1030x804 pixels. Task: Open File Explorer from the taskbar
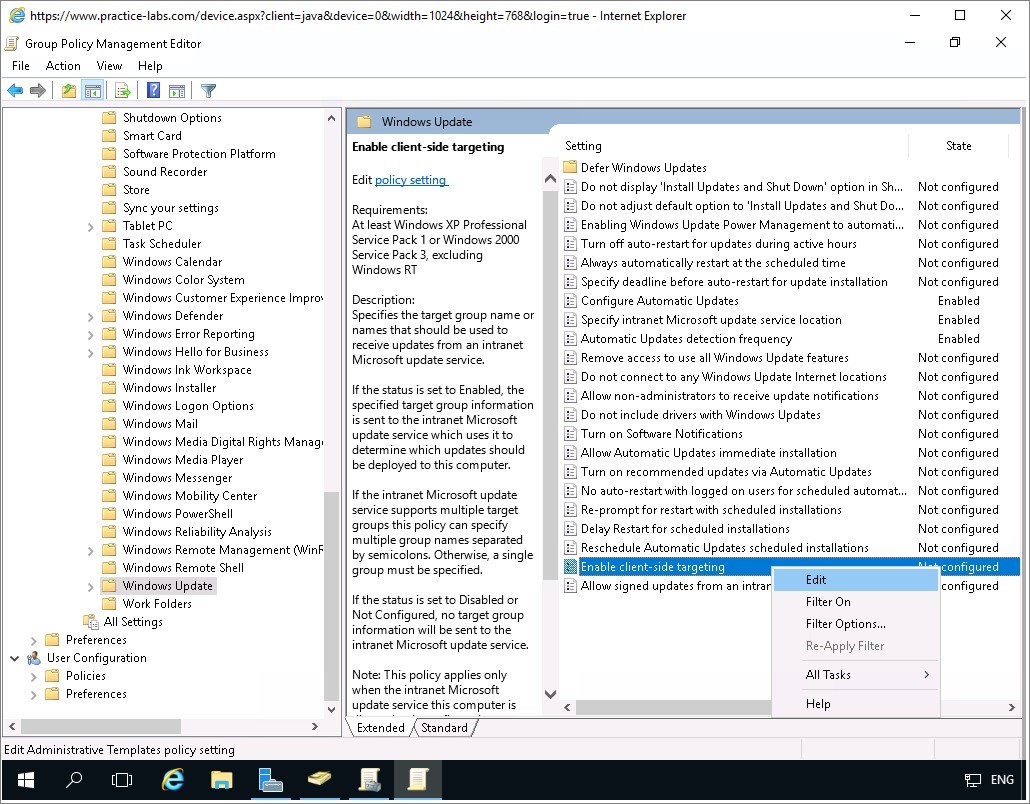[x=221, y=780]
